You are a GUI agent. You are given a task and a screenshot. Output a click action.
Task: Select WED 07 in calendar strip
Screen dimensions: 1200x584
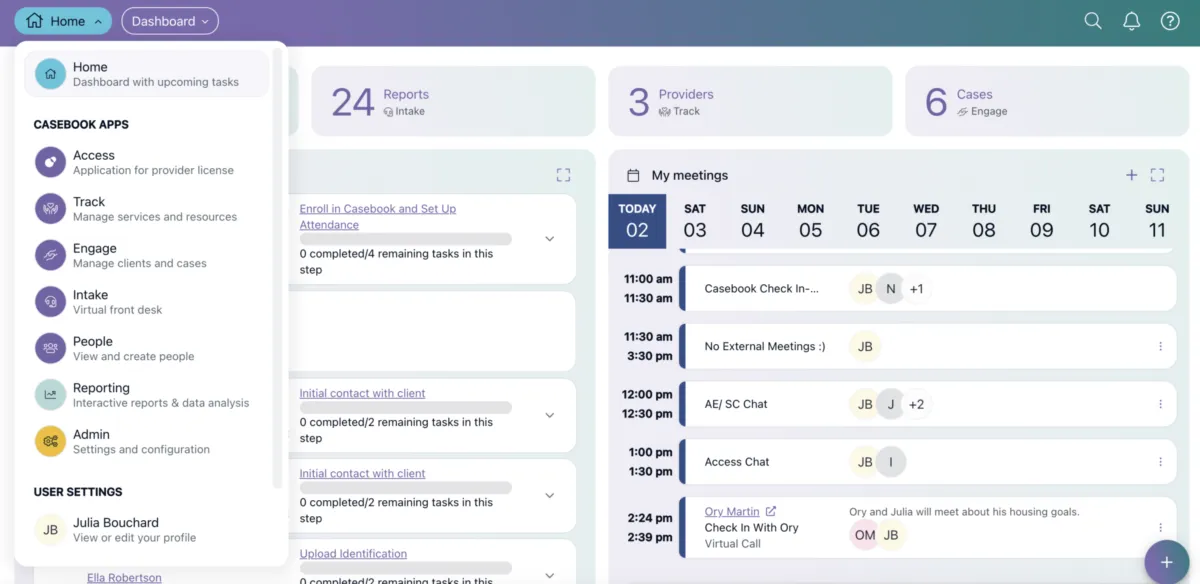click(926, 221)
